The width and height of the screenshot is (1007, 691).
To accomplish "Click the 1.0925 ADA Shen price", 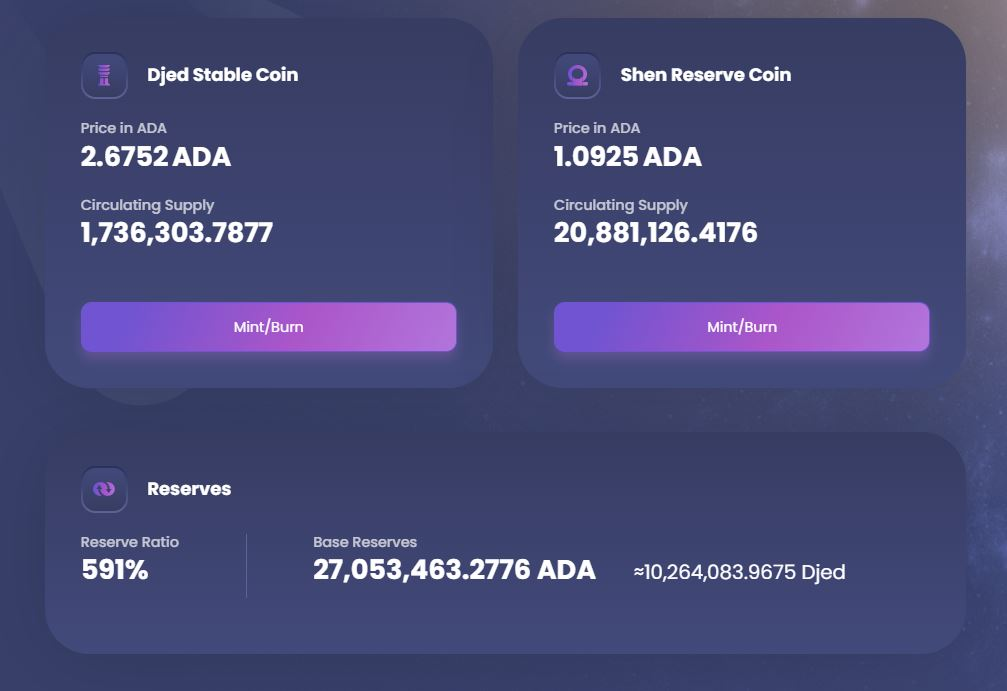I will (628, 157).
